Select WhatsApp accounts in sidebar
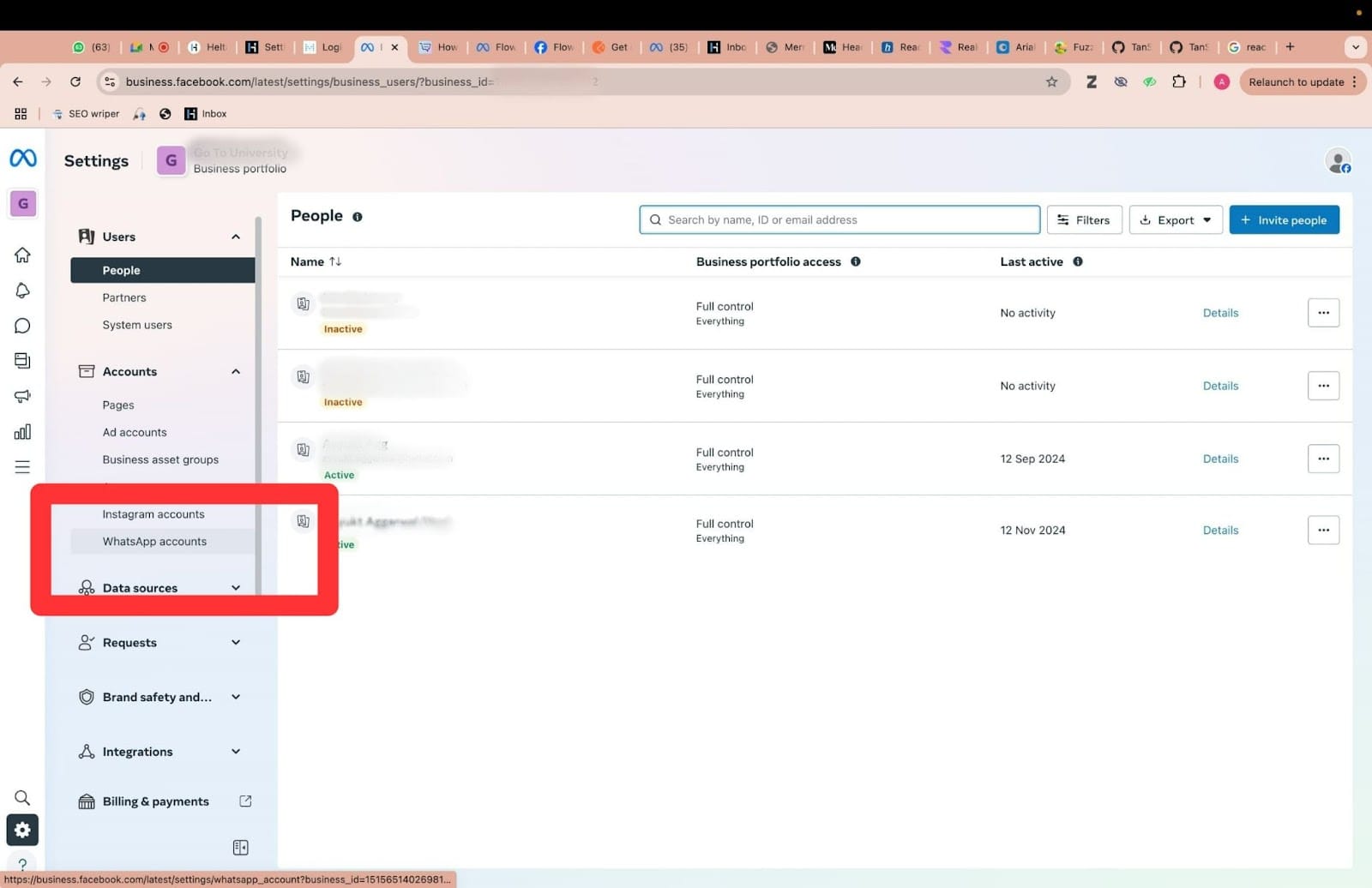The width and height of the screenshot is (1372, 888). click(154, 542)
